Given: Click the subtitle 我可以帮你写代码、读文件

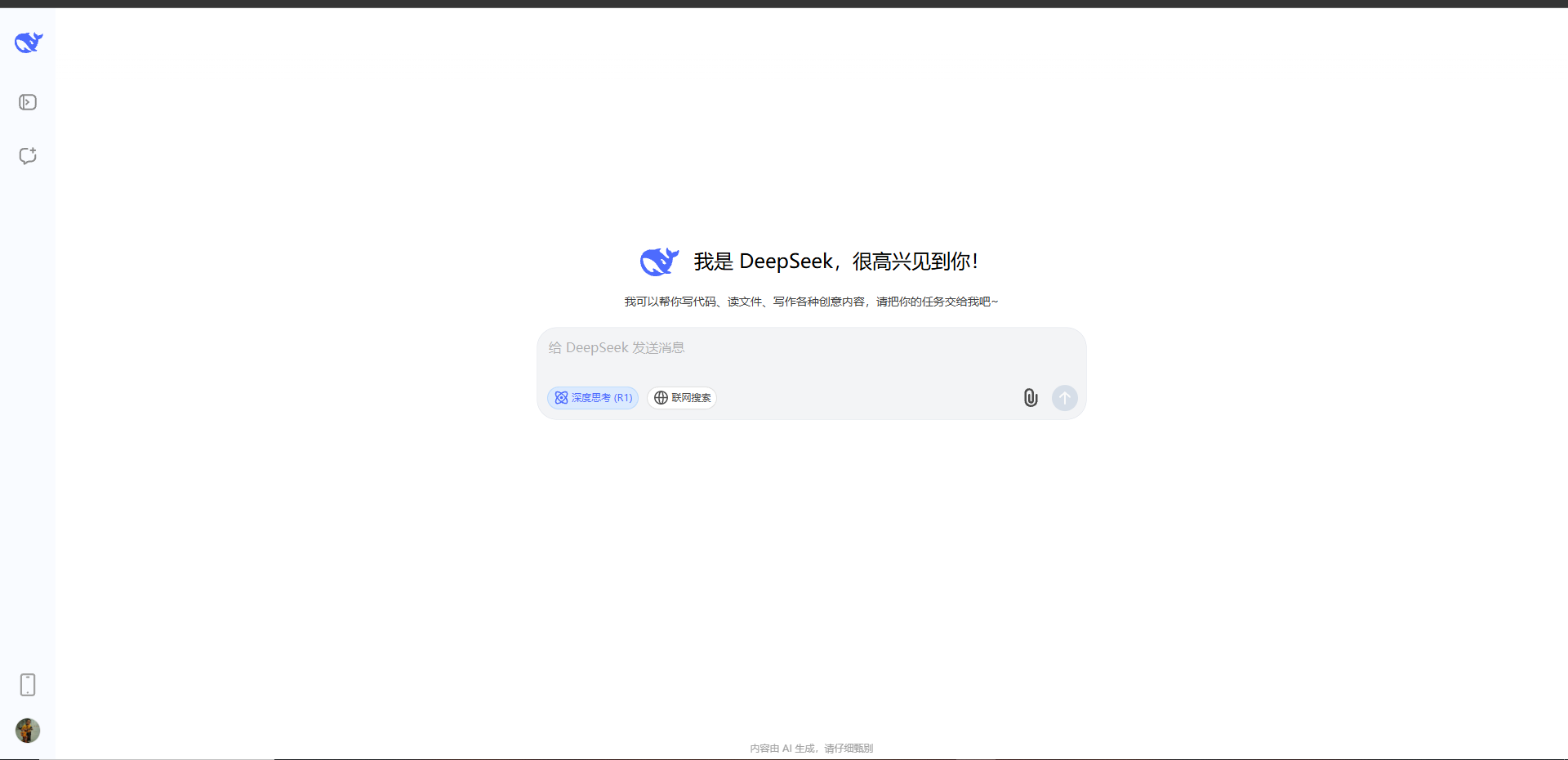Looking at the screenshot, I should (693, 302).
